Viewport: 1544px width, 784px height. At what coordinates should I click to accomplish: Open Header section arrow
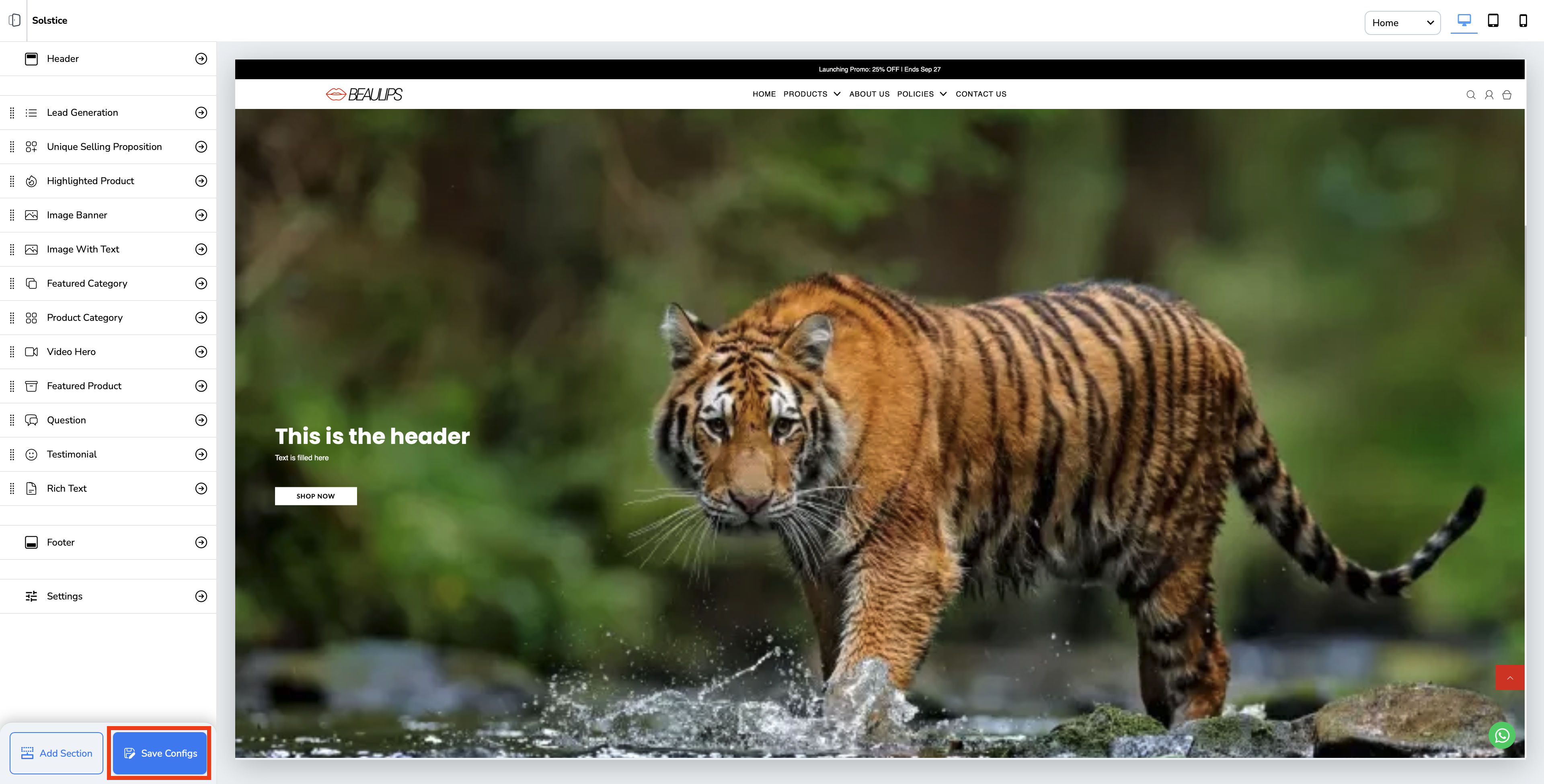(201, 59)
